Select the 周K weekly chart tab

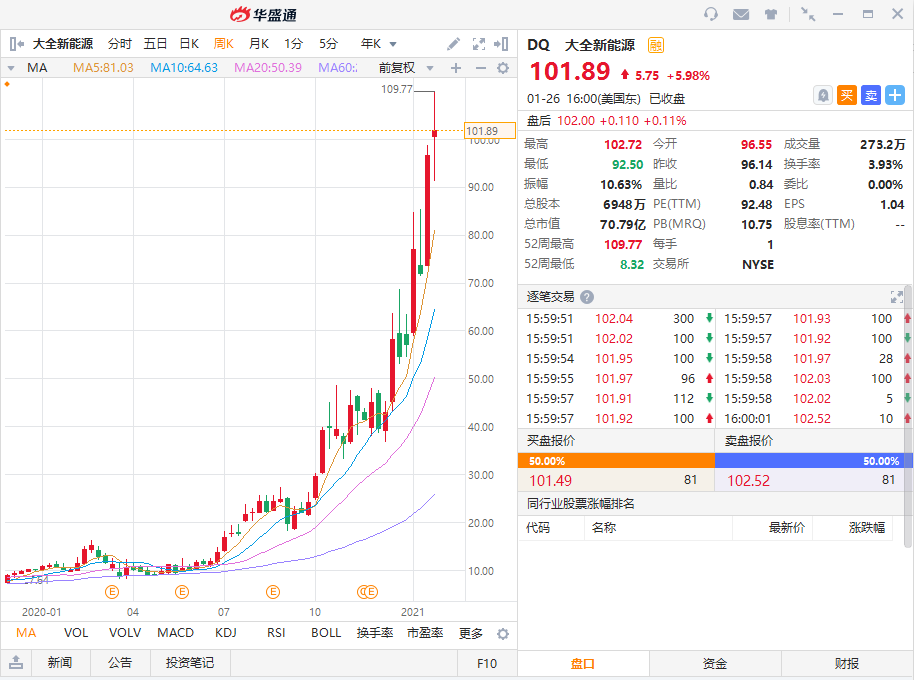click(x=223, y=44)
